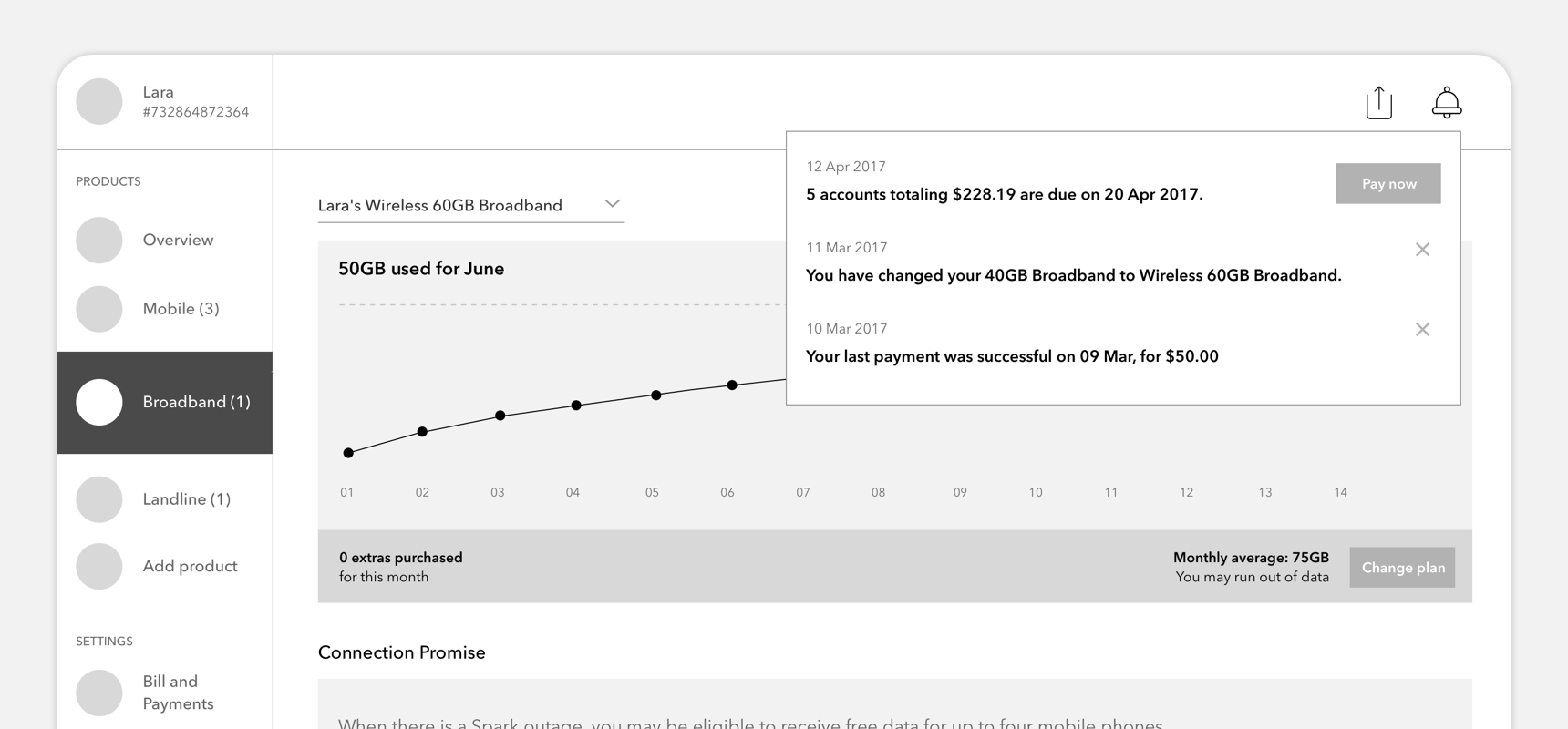Click the day 04 data point on graph
The image size is (1568, 729).
tap(576, 406)
